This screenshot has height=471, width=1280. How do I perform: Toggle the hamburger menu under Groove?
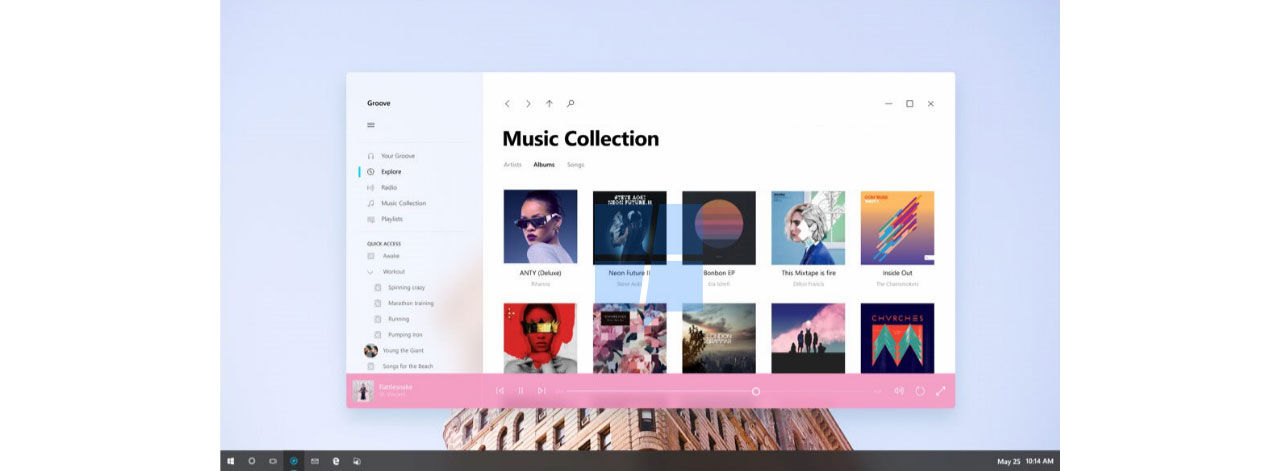point(371,125)
